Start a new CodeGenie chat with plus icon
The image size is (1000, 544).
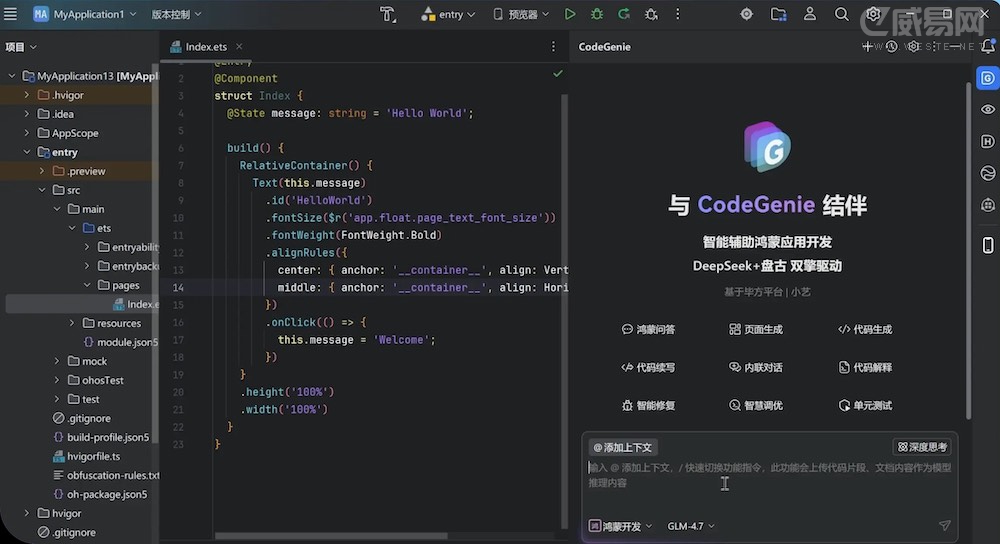tap(867, 47)
